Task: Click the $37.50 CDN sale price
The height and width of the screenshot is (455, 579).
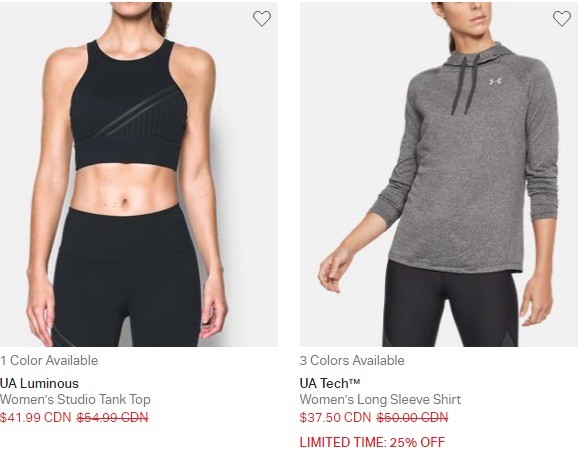Action: point(335,417)
